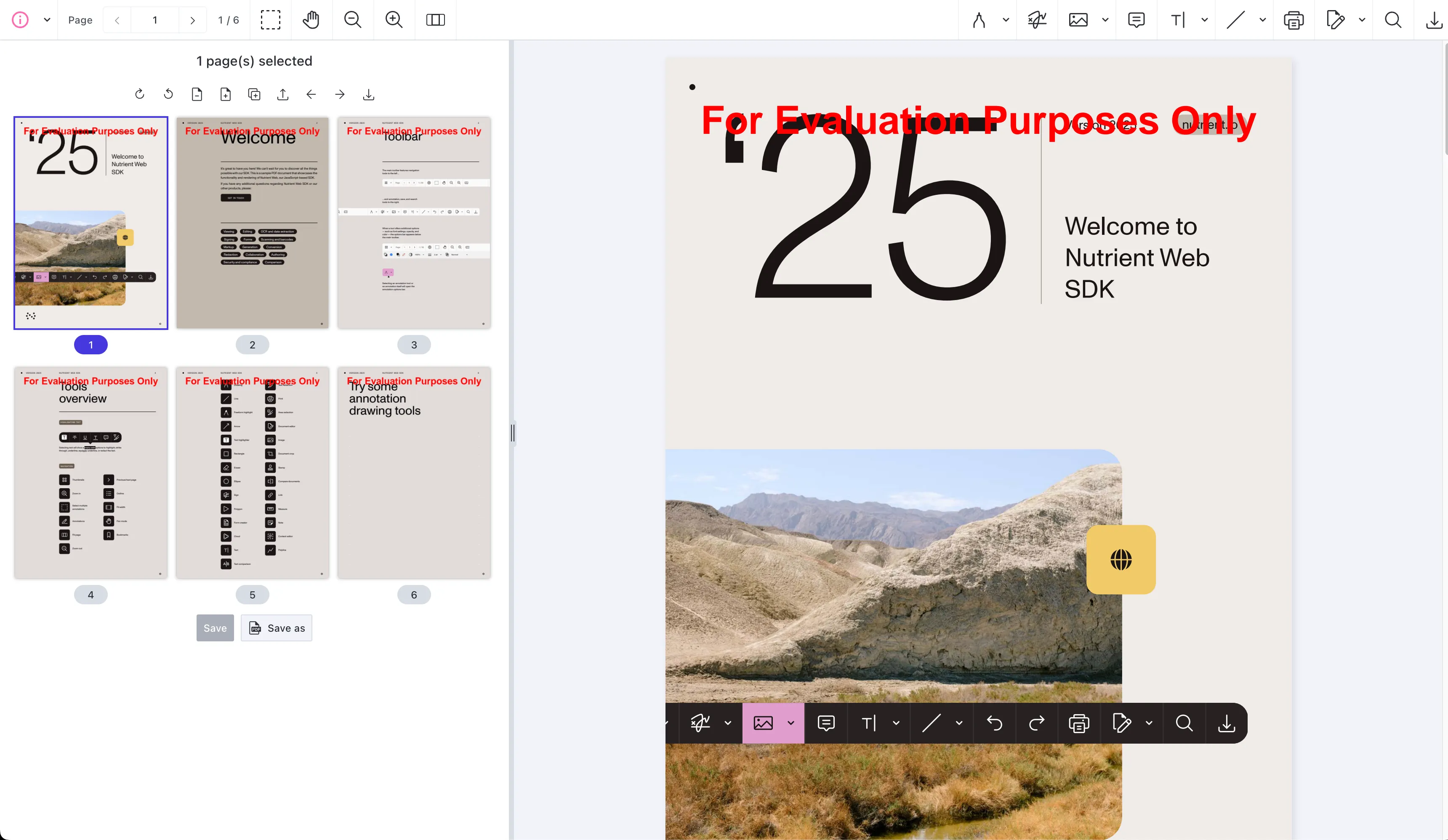
Task: Move selected page right
Action: pos(340,94)
